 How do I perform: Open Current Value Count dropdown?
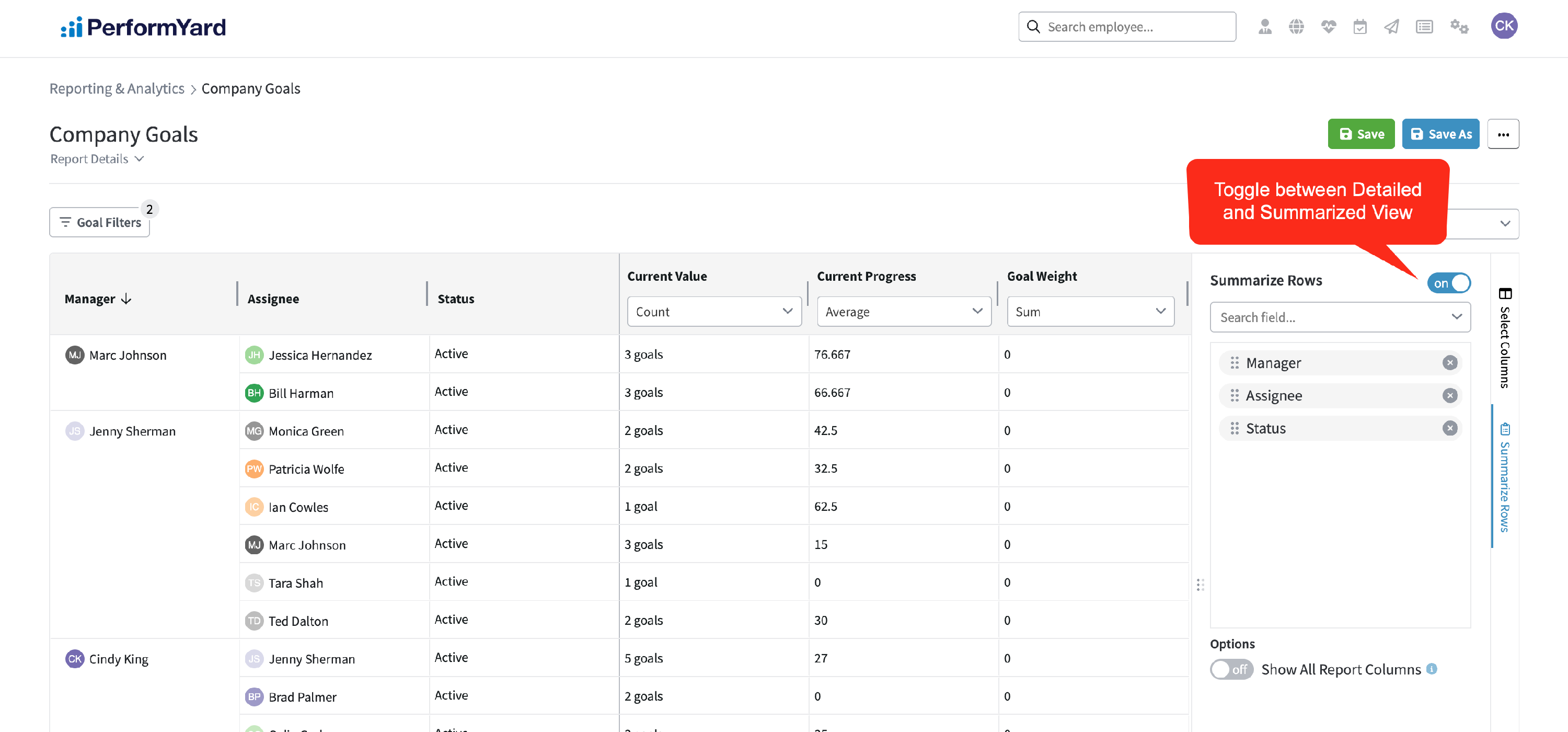click(x=714, y=312)
